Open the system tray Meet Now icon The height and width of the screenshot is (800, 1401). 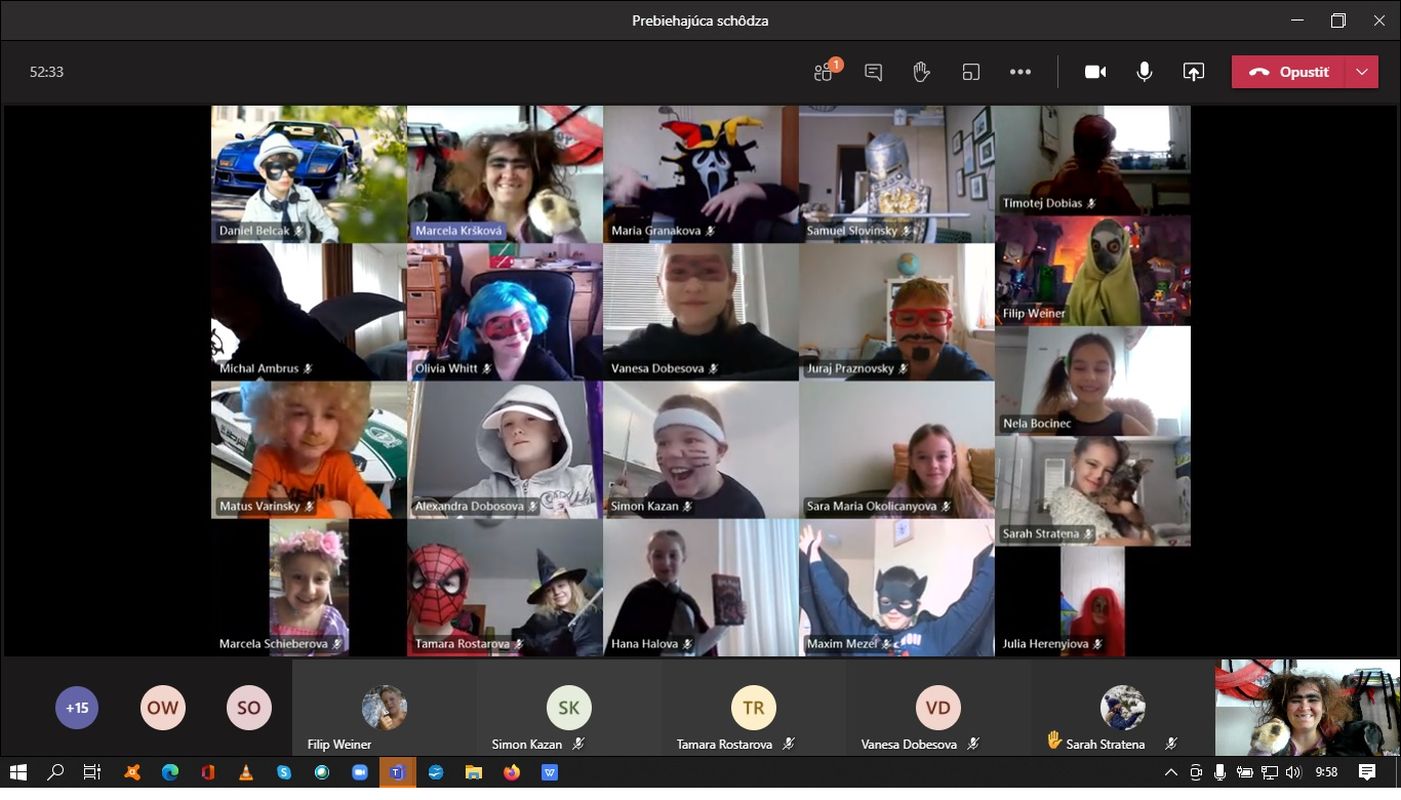pos(1196,772)
